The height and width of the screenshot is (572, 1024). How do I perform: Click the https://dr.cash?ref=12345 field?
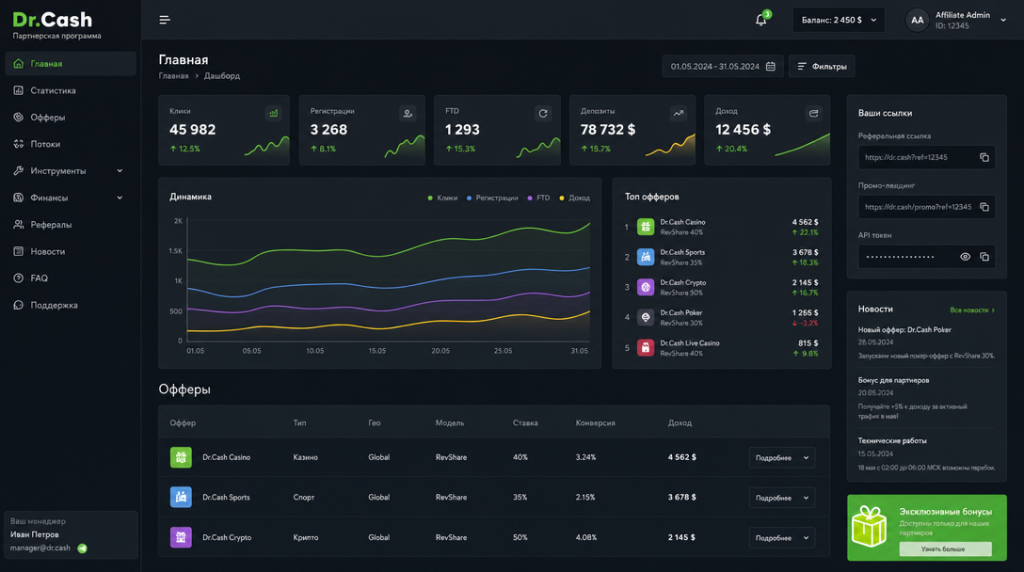point(926,157)
